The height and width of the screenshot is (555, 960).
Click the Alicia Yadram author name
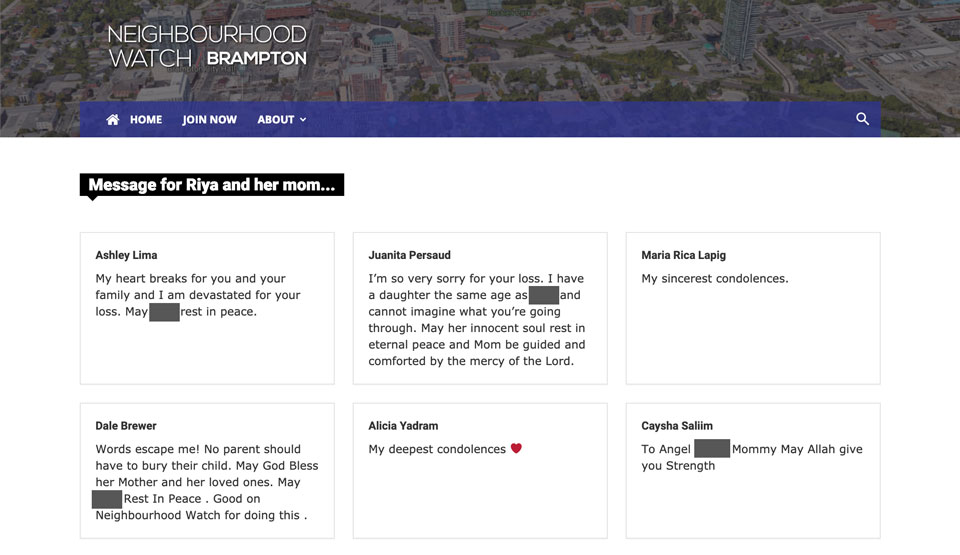[403, 425]
